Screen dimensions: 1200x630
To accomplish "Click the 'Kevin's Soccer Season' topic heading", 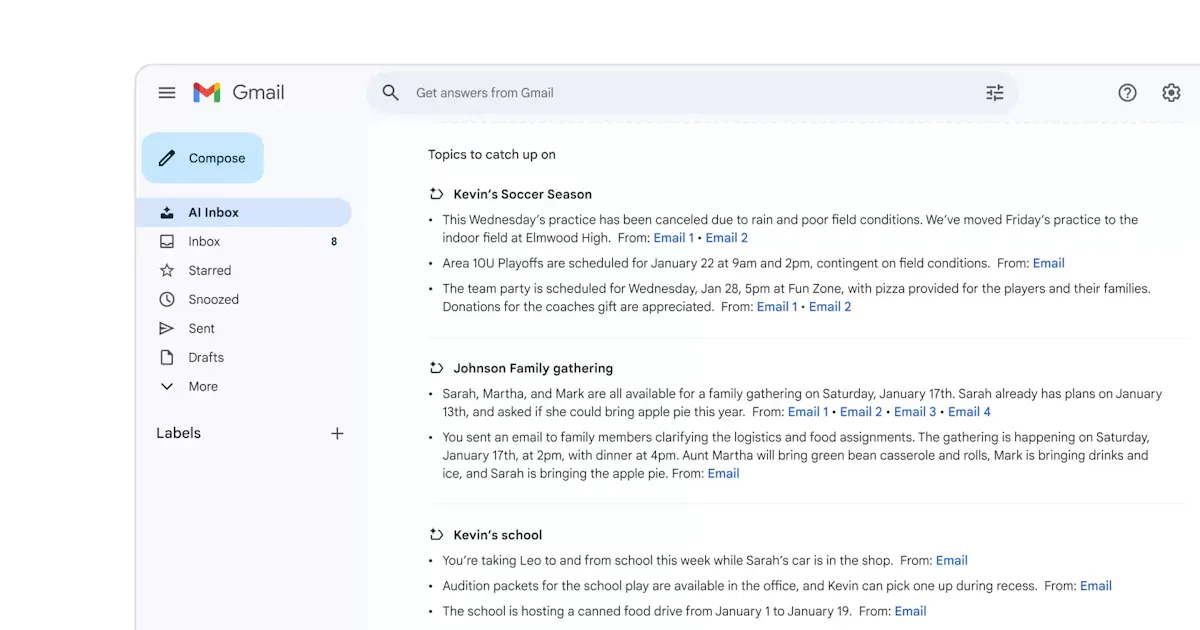I will 523,194.
